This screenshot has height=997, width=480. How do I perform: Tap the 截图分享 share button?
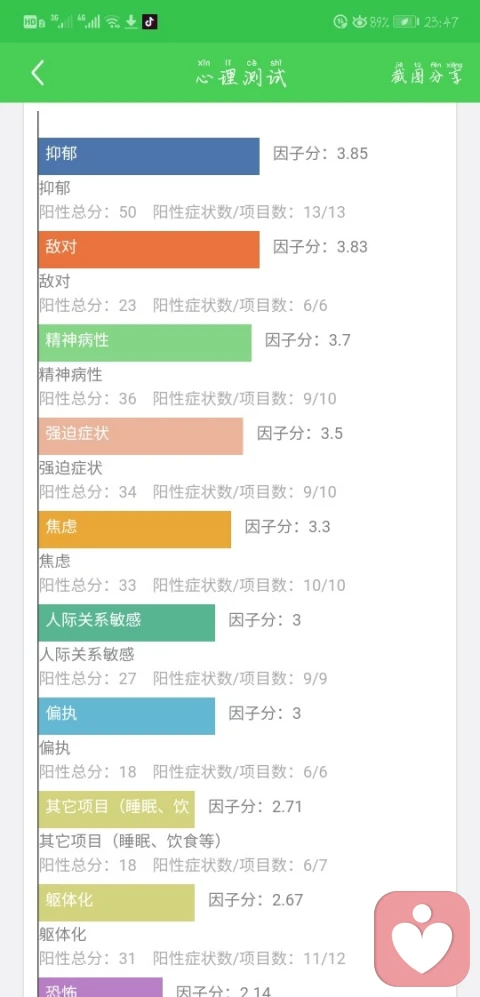coord(427,74)
